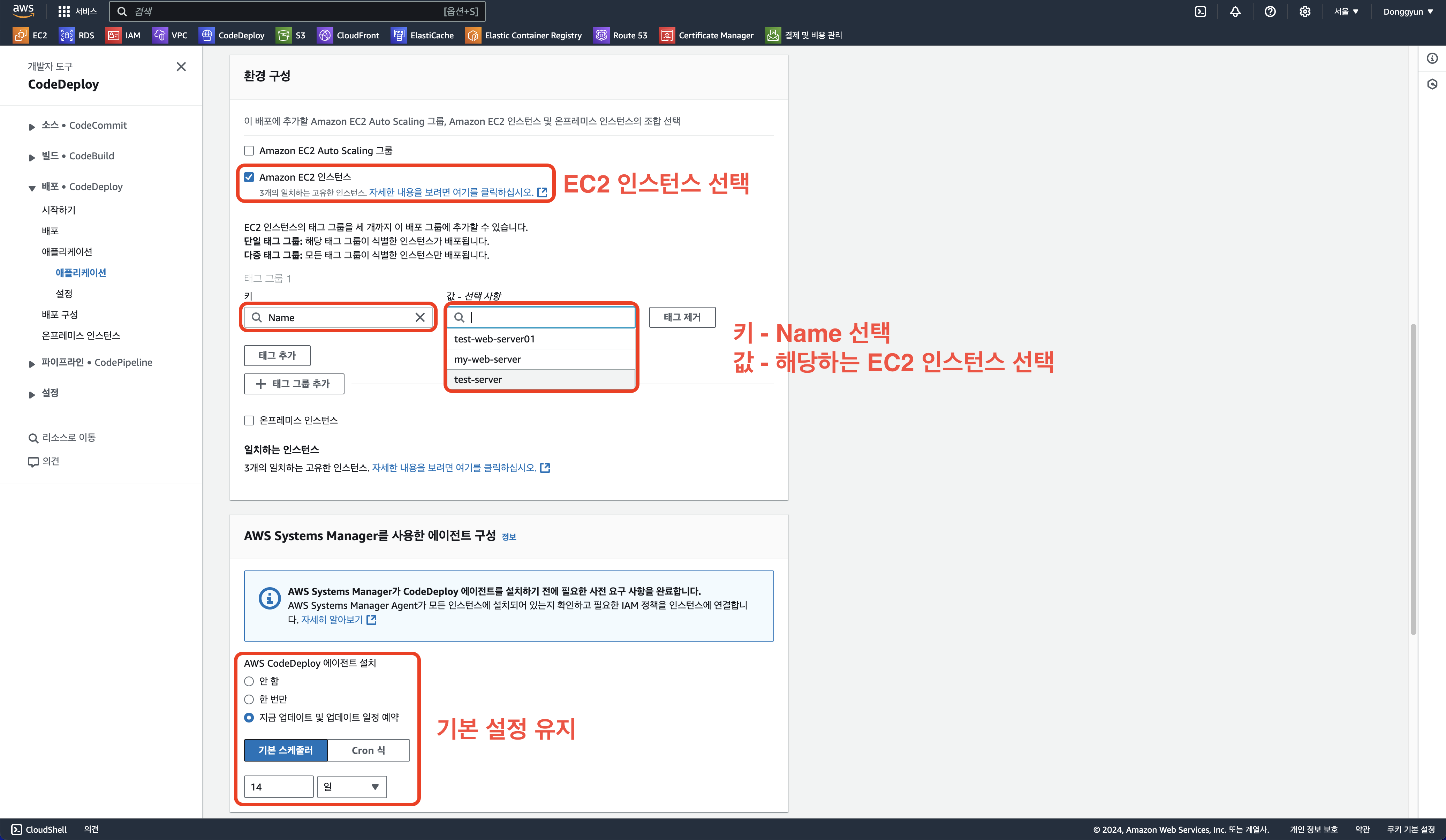Enable on-premises instances checkbox
Viewport: 1446px width, 840px height.
click(x=249, y=420)
